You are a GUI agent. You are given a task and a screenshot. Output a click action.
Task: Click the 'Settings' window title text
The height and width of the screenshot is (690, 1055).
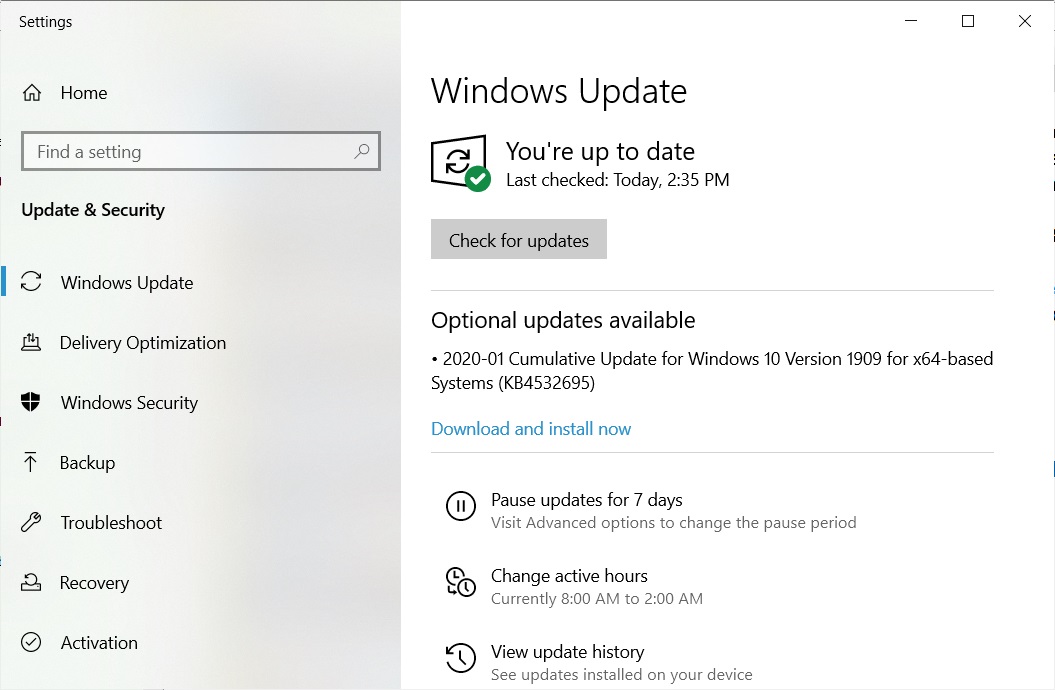[x=46, y=22]
